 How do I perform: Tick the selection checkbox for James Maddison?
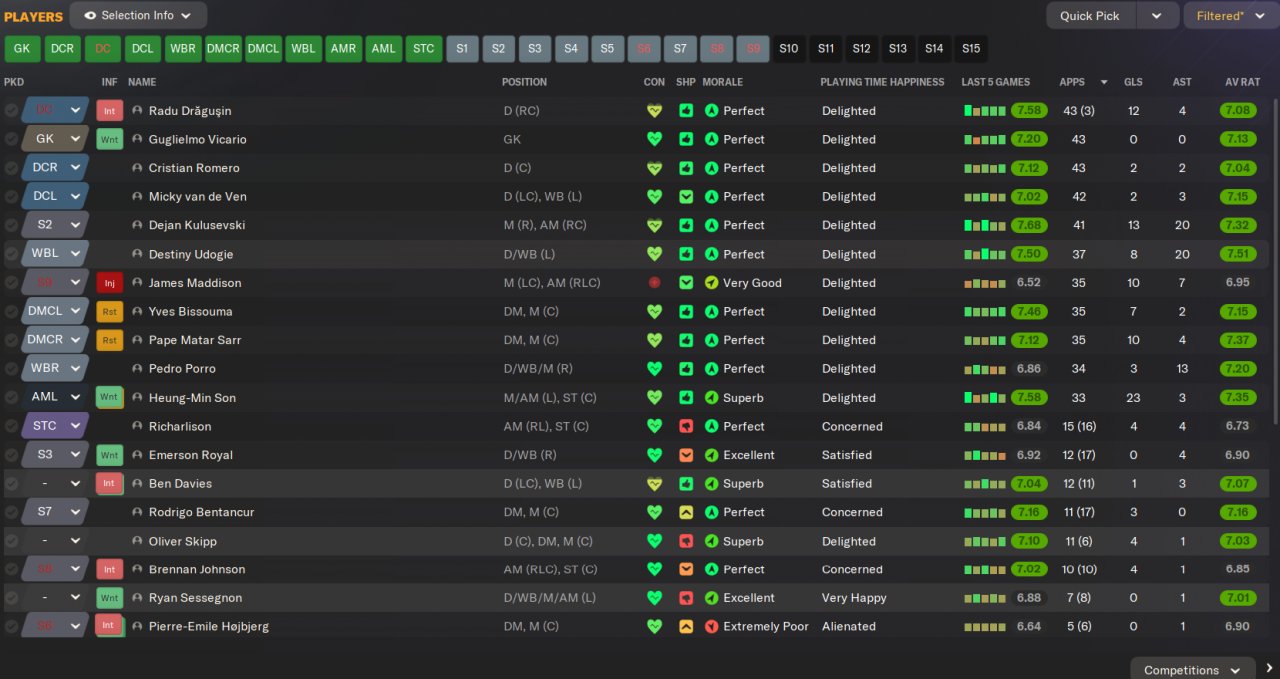coord(11,283)
